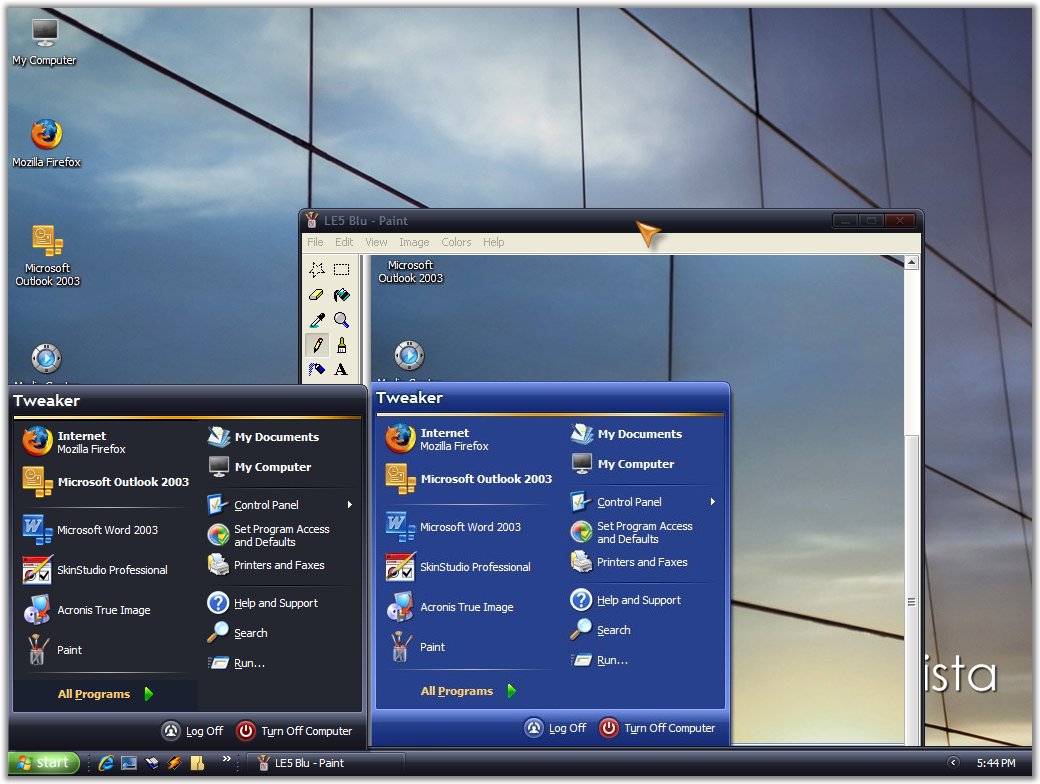This screenshot has width=1040, height=784.
Task: Click the orange lightning quick launch icon
Action: click(x=174, y=763)
